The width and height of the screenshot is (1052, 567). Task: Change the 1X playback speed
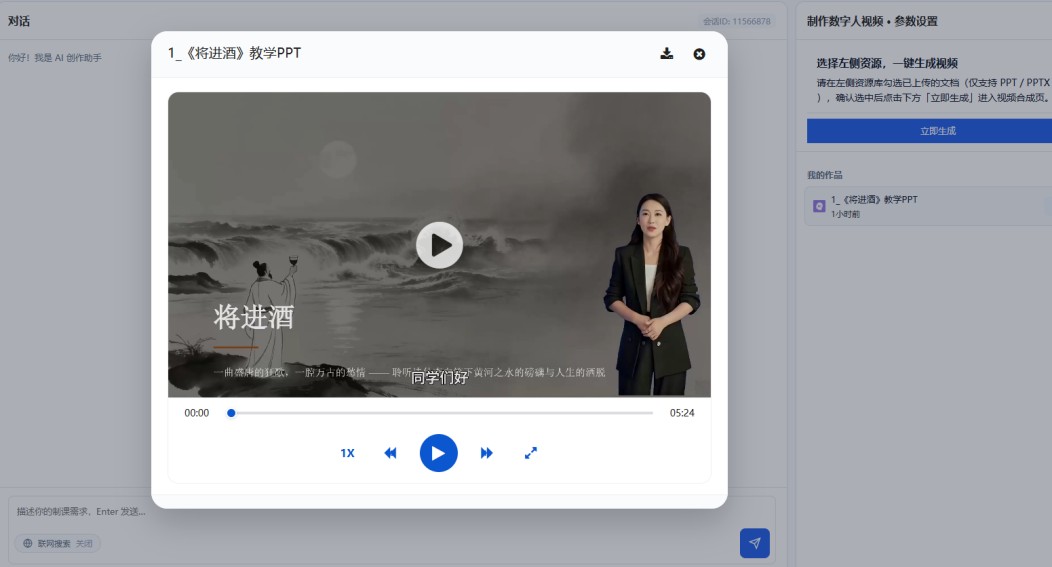(347, 453)
